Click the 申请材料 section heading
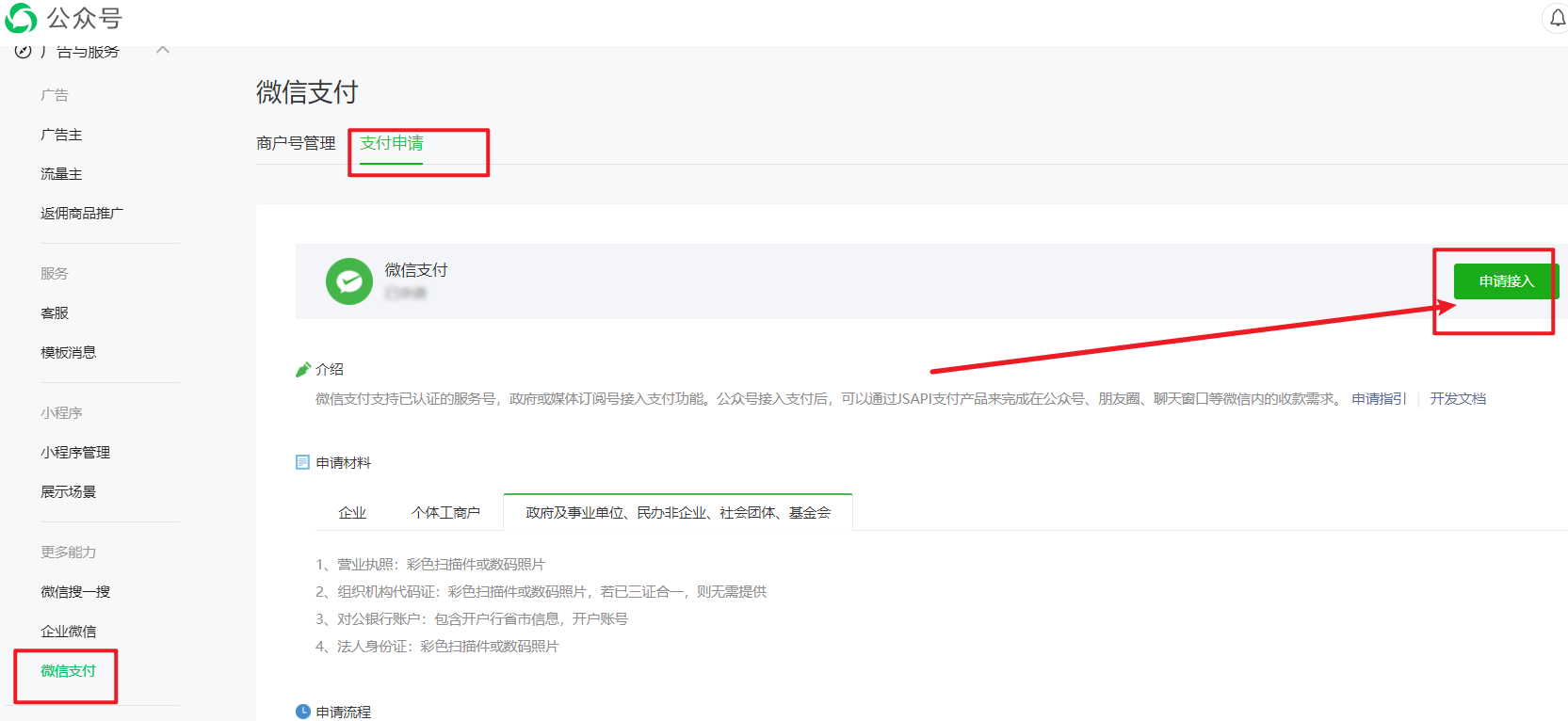Screen dimensions: 1568x721 (x=344, y=463)
